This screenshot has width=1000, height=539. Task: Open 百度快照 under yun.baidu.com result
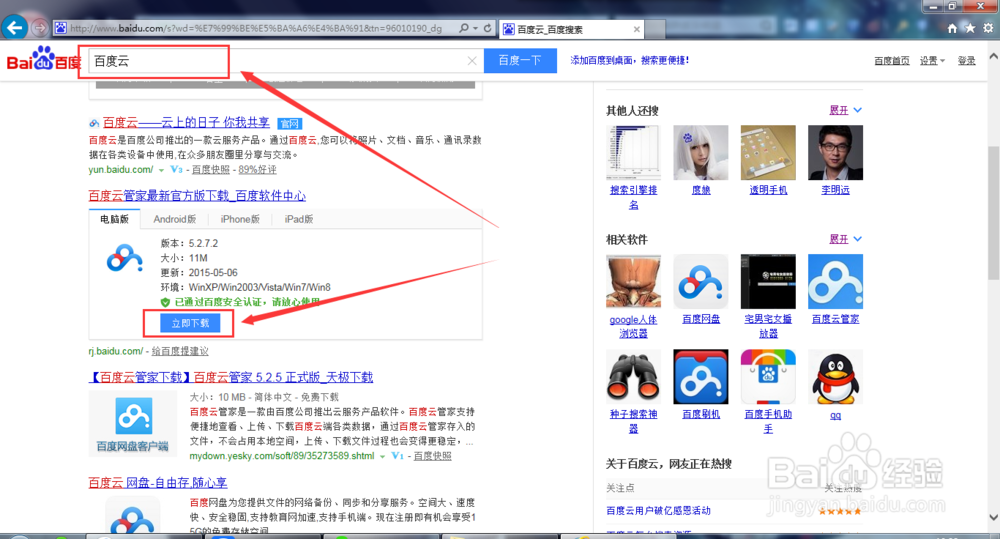210,170
